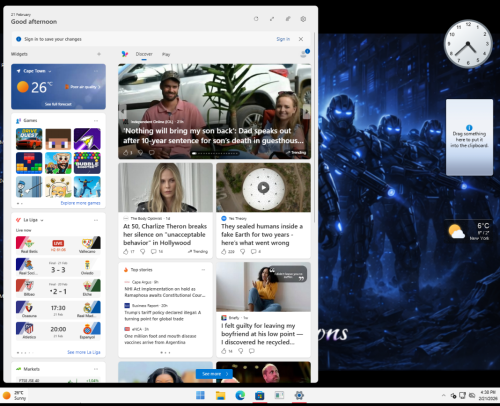Launch the Drive Quest game tile
The height and width of the screenshot is (406, 500).
coord(29,139)
